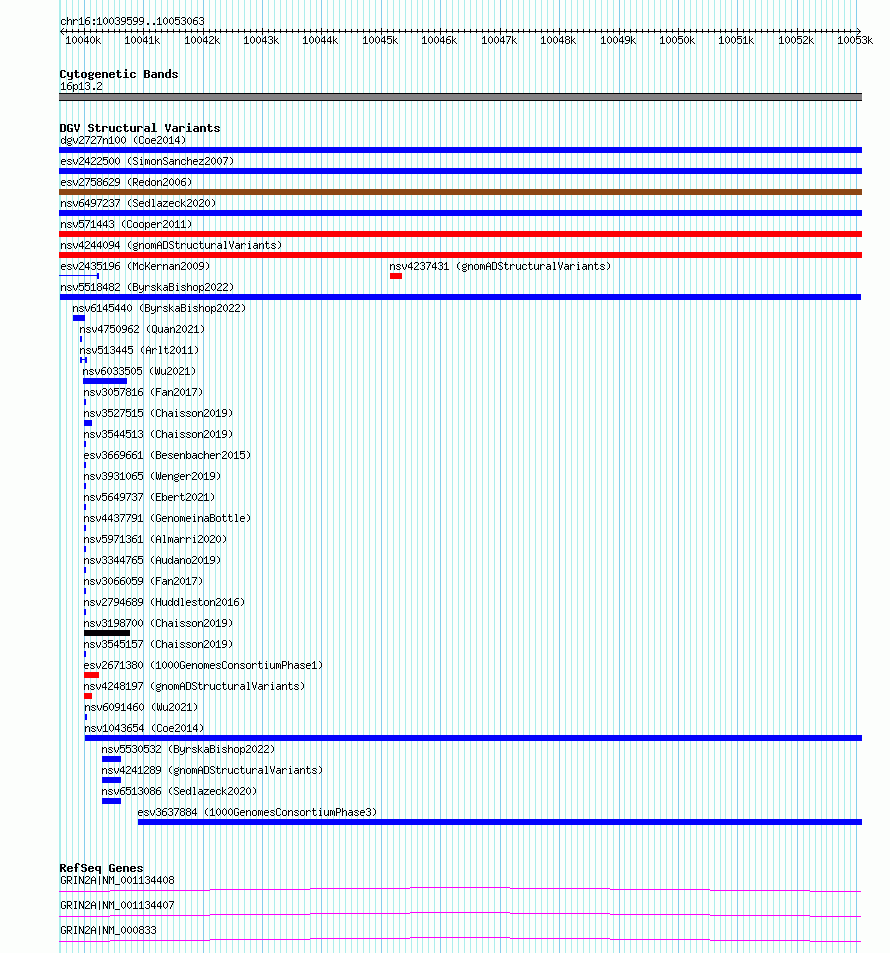Select nsv3057816 (Fan2017) label
890x953 pixels.
point(143,392)
